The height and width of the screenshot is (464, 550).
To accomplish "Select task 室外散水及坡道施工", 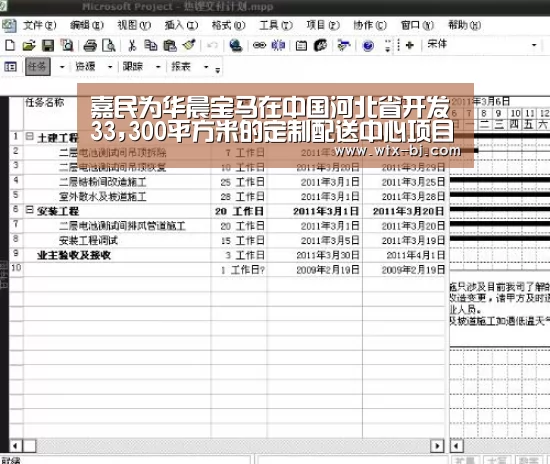I will [102, 196].
